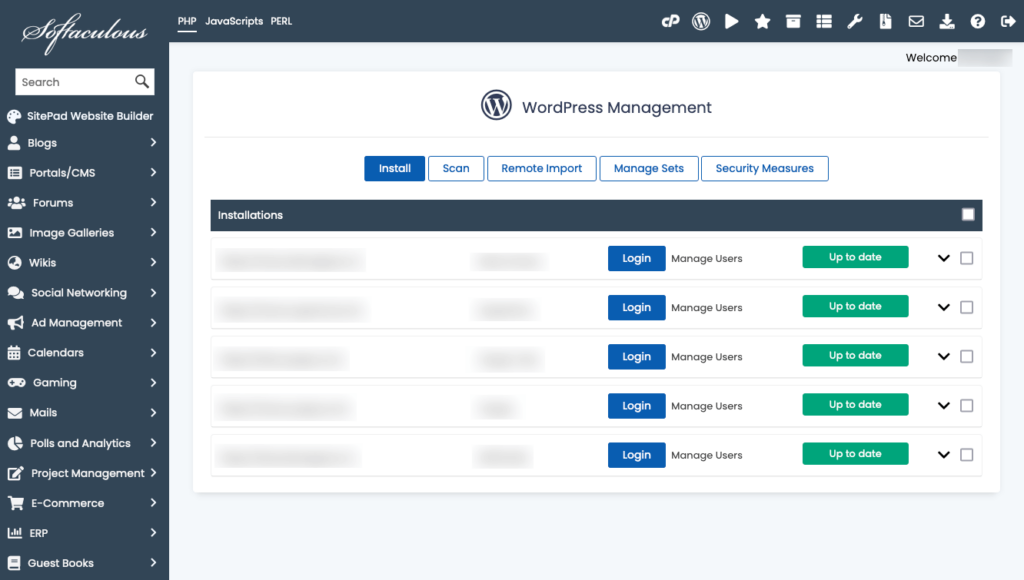Click the search magnifier icon
This screenshot has height=580, width=1024.
[x=142, y=81]
